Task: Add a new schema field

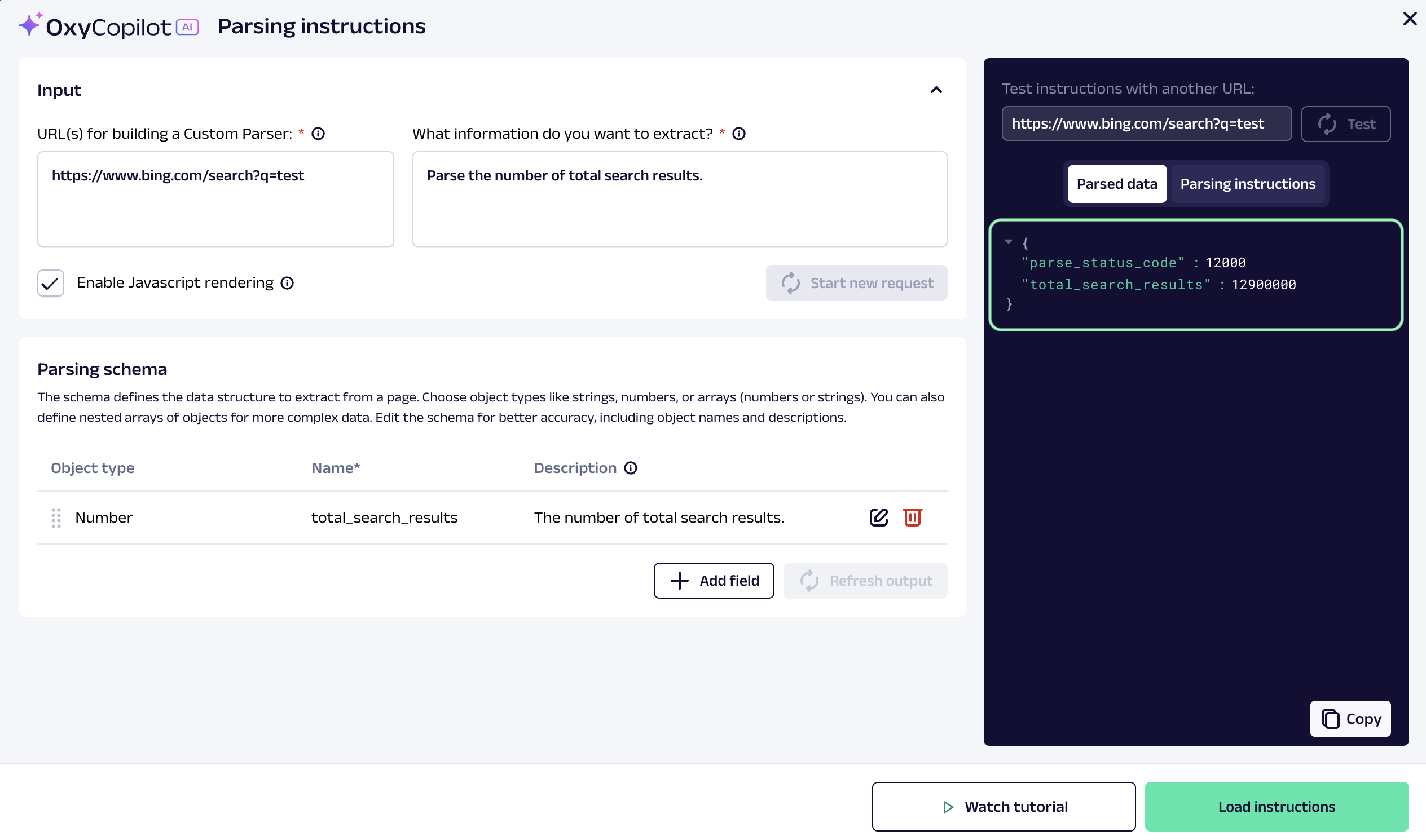Action: click(713, 581)
